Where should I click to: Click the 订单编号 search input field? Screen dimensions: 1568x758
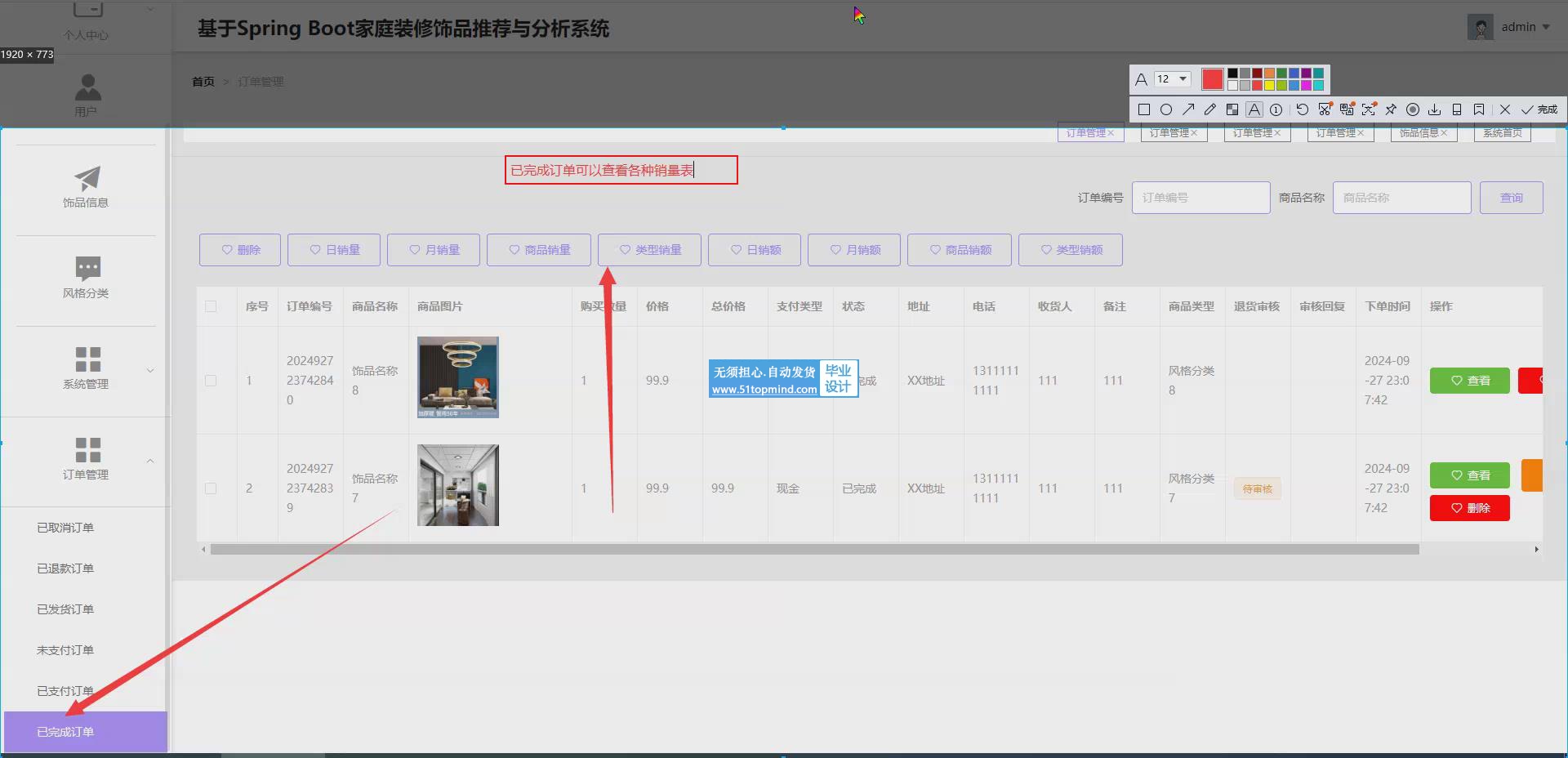[1200, 198]
